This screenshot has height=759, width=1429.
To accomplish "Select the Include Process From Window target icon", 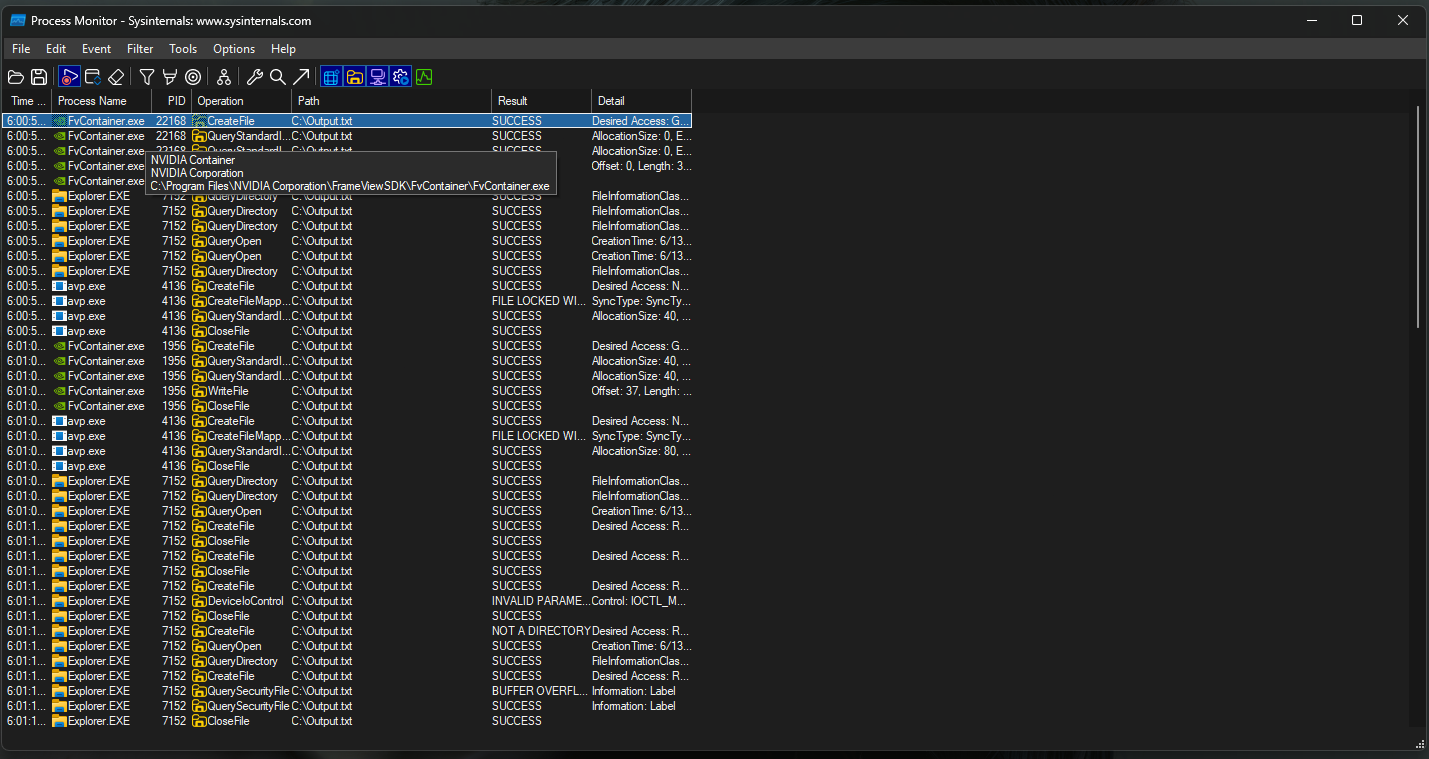I will coord(193,77).
